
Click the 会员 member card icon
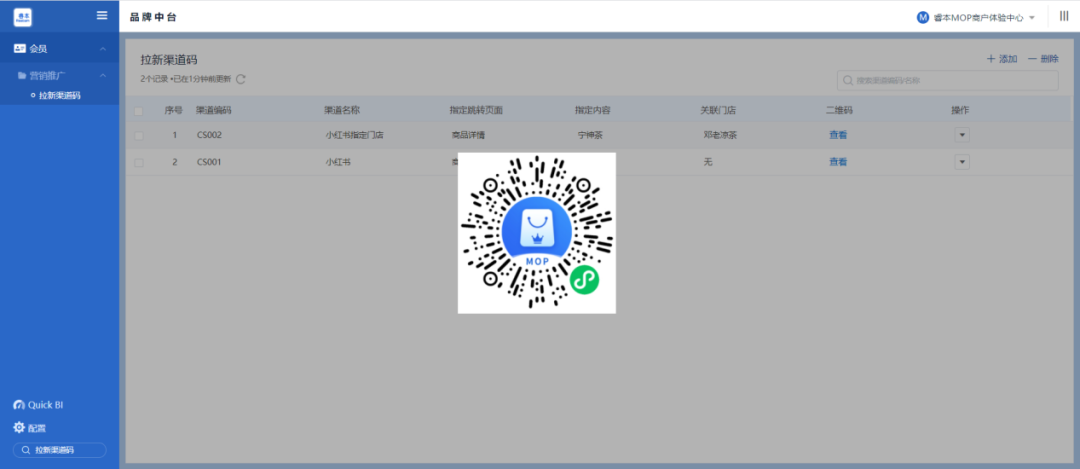19,49
